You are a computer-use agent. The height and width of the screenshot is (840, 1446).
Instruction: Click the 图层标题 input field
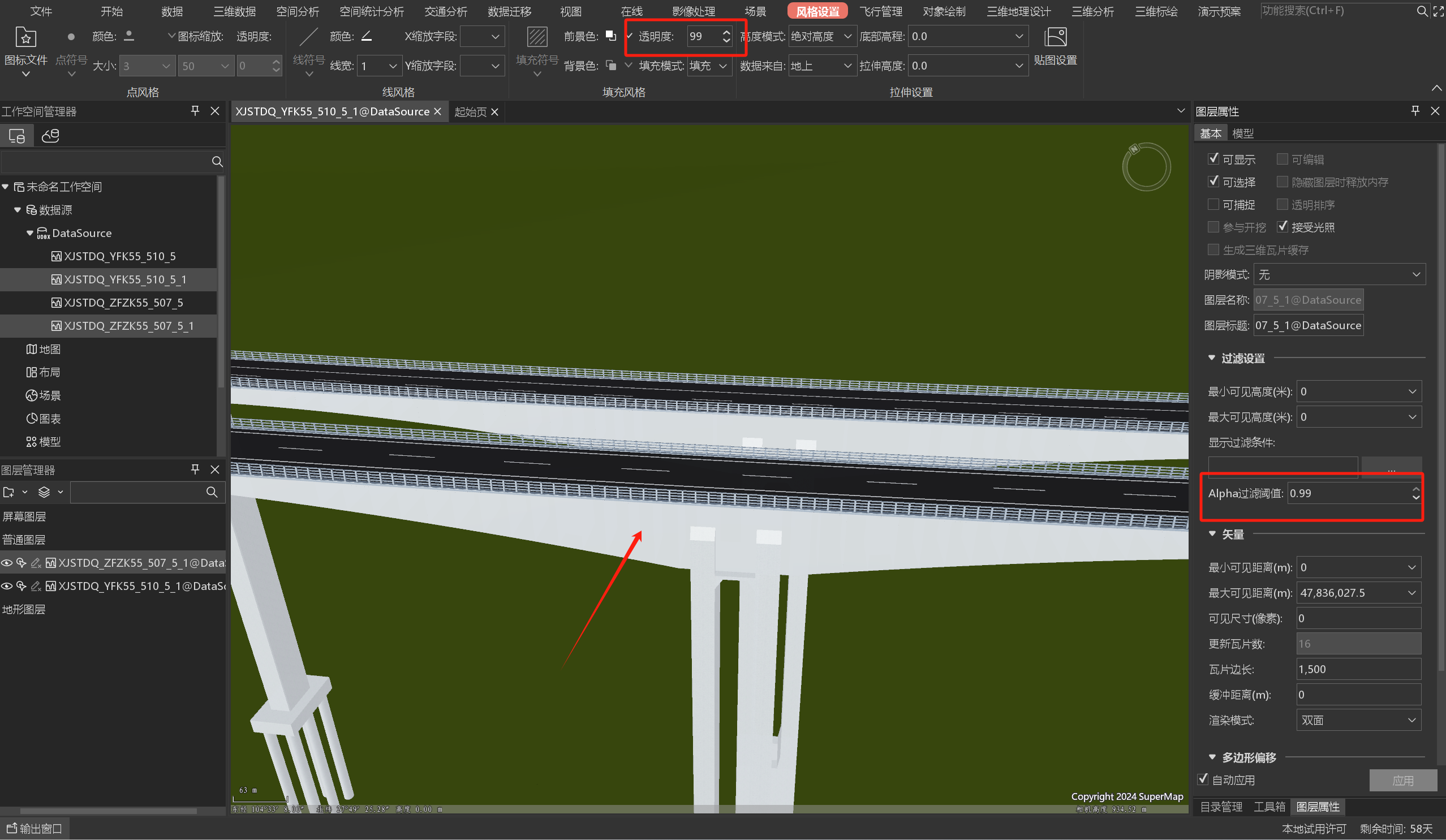coord(1309,325)
